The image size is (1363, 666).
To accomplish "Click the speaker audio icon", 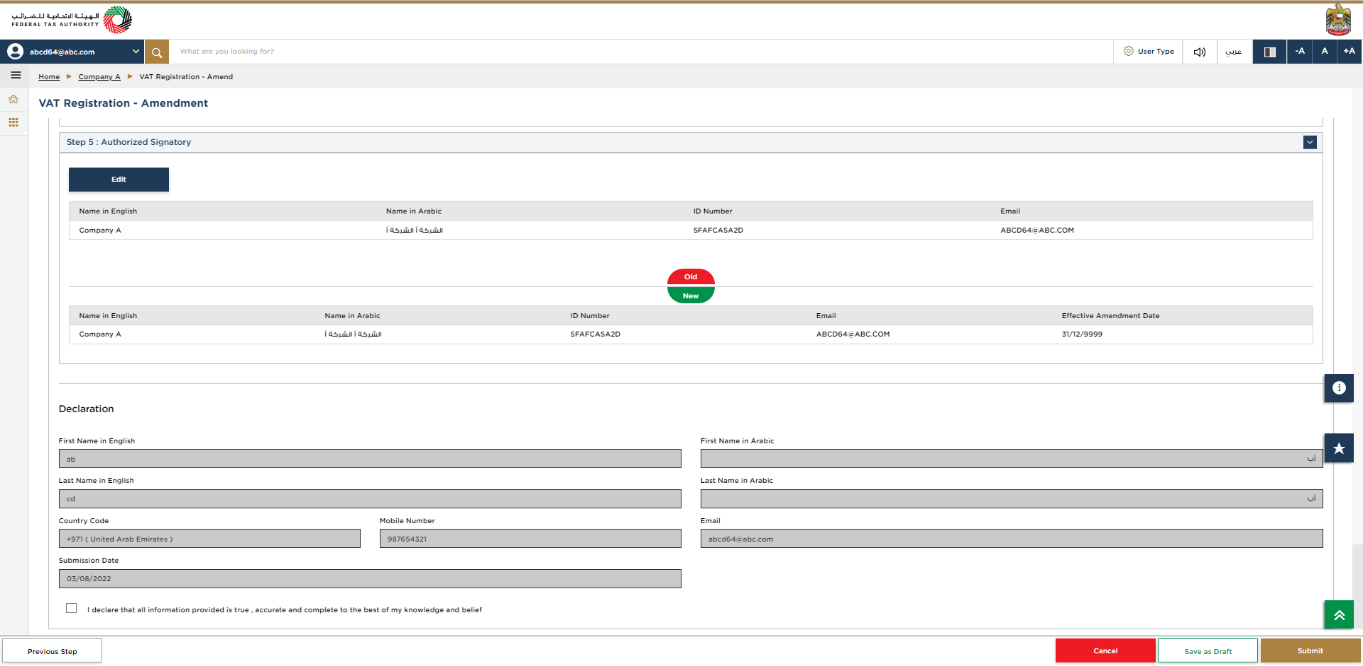I will click(x=1200, y=51).
